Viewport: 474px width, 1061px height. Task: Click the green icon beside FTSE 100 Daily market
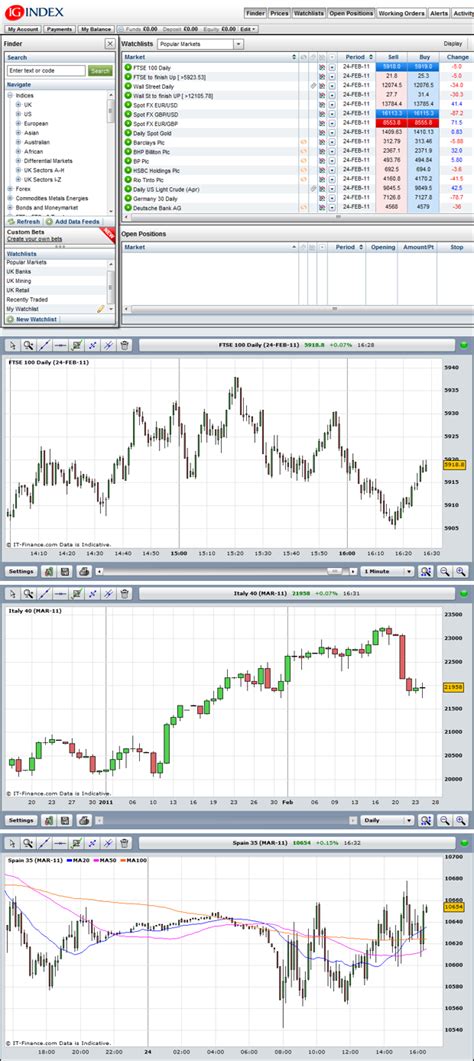[x=128, y=68]
